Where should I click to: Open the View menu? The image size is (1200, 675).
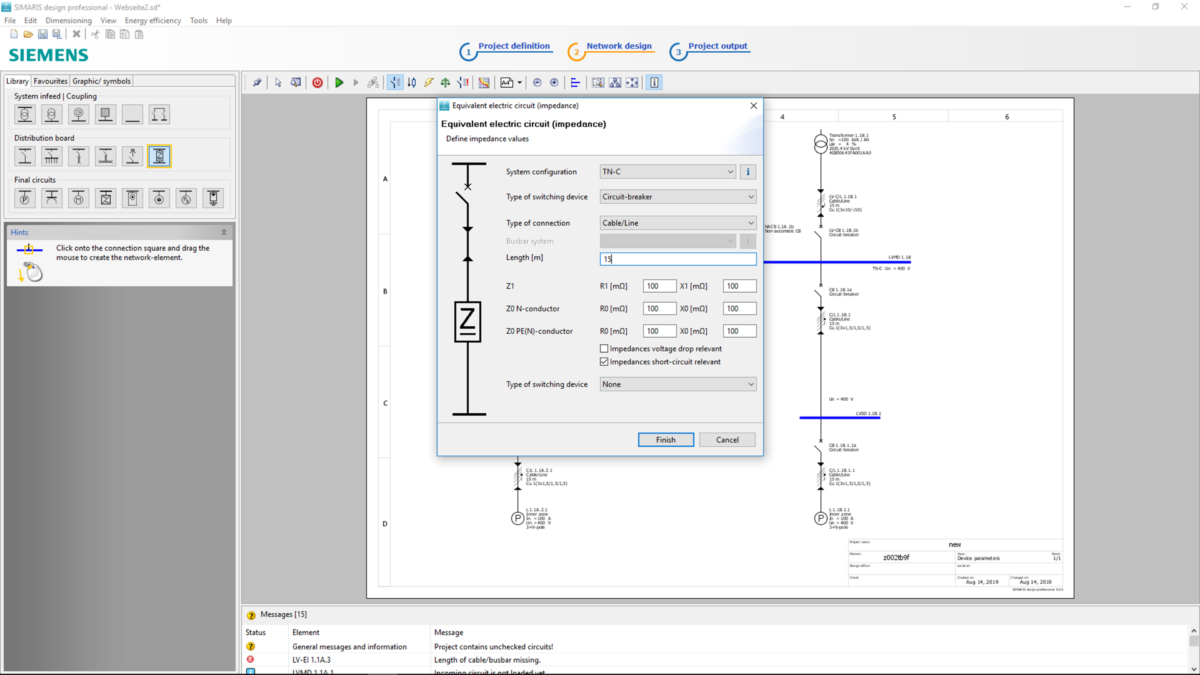click(108, 20)
